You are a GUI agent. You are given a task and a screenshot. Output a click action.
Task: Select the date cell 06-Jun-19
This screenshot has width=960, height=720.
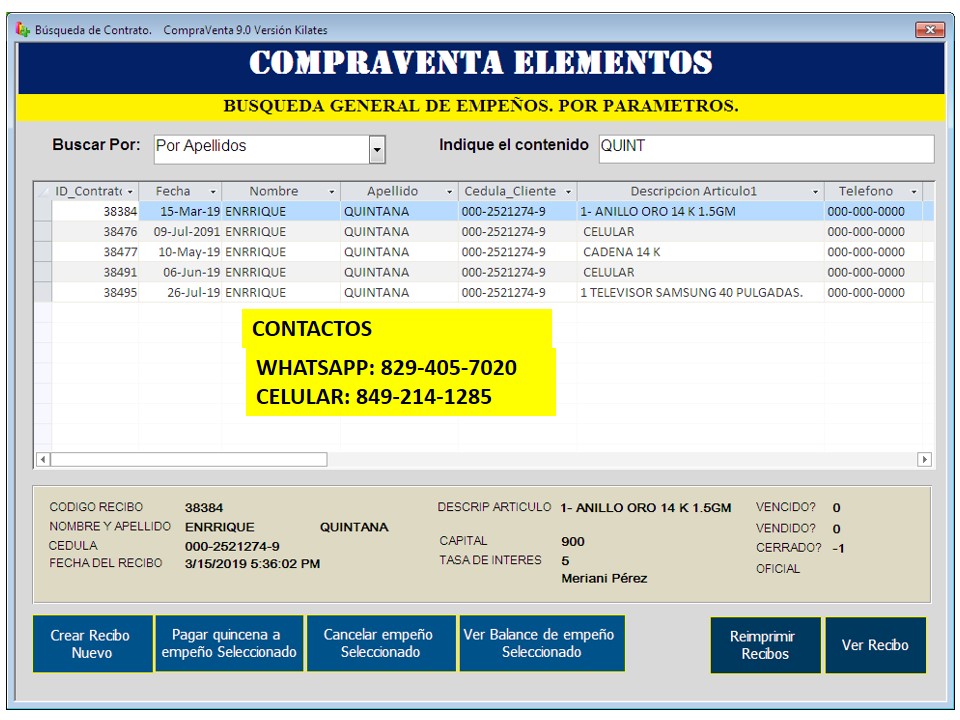coord(181,272)
